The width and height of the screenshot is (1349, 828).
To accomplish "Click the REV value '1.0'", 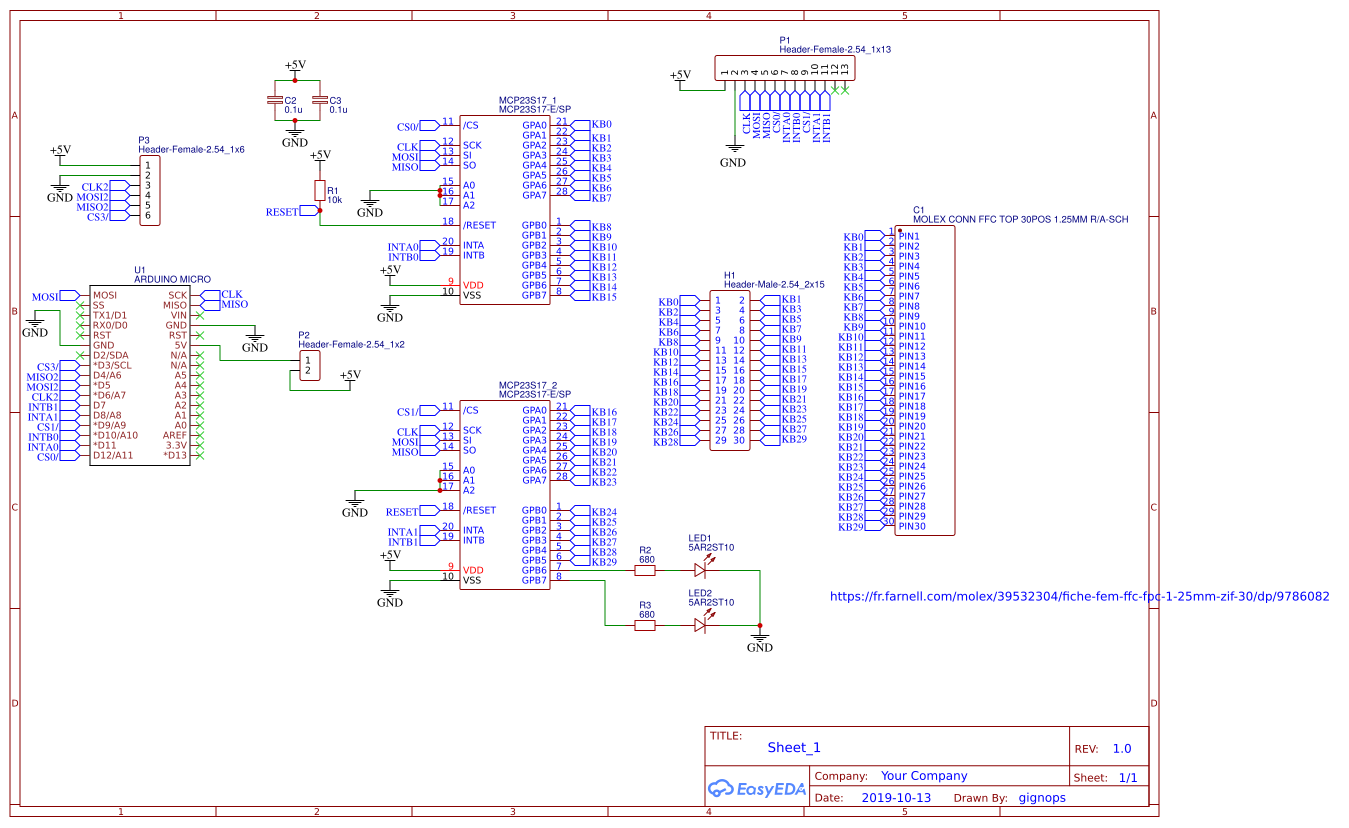I will point(1122,748).
